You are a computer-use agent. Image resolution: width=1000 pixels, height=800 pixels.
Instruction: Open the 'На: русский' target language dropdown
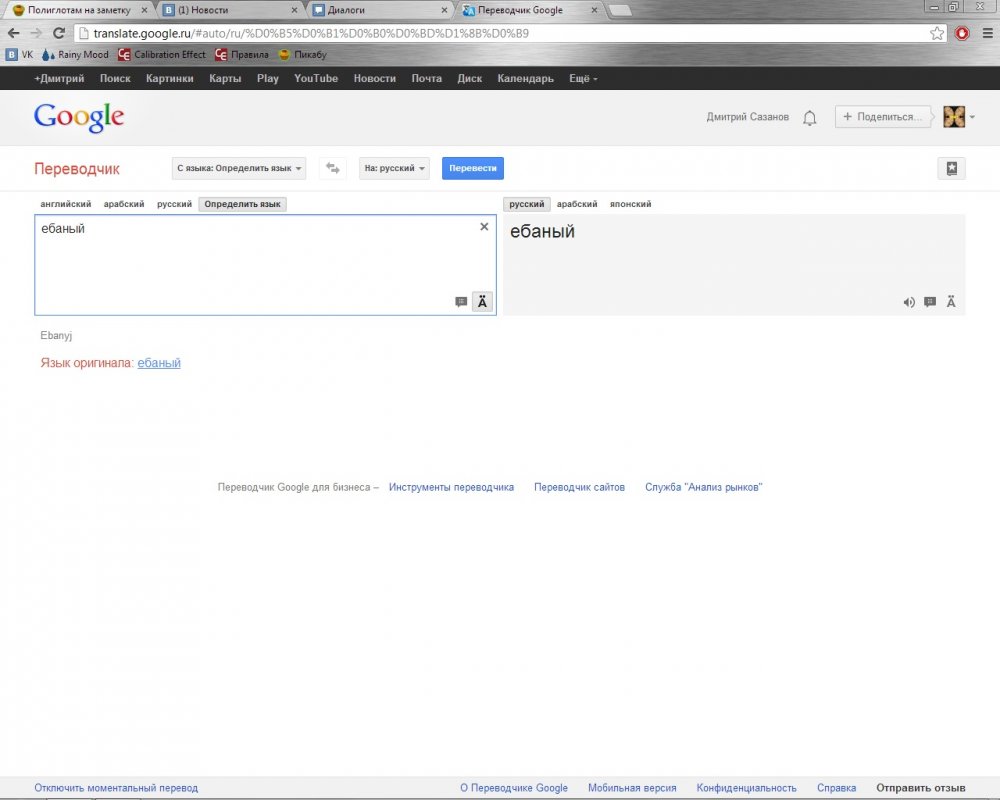pos(394,168)
